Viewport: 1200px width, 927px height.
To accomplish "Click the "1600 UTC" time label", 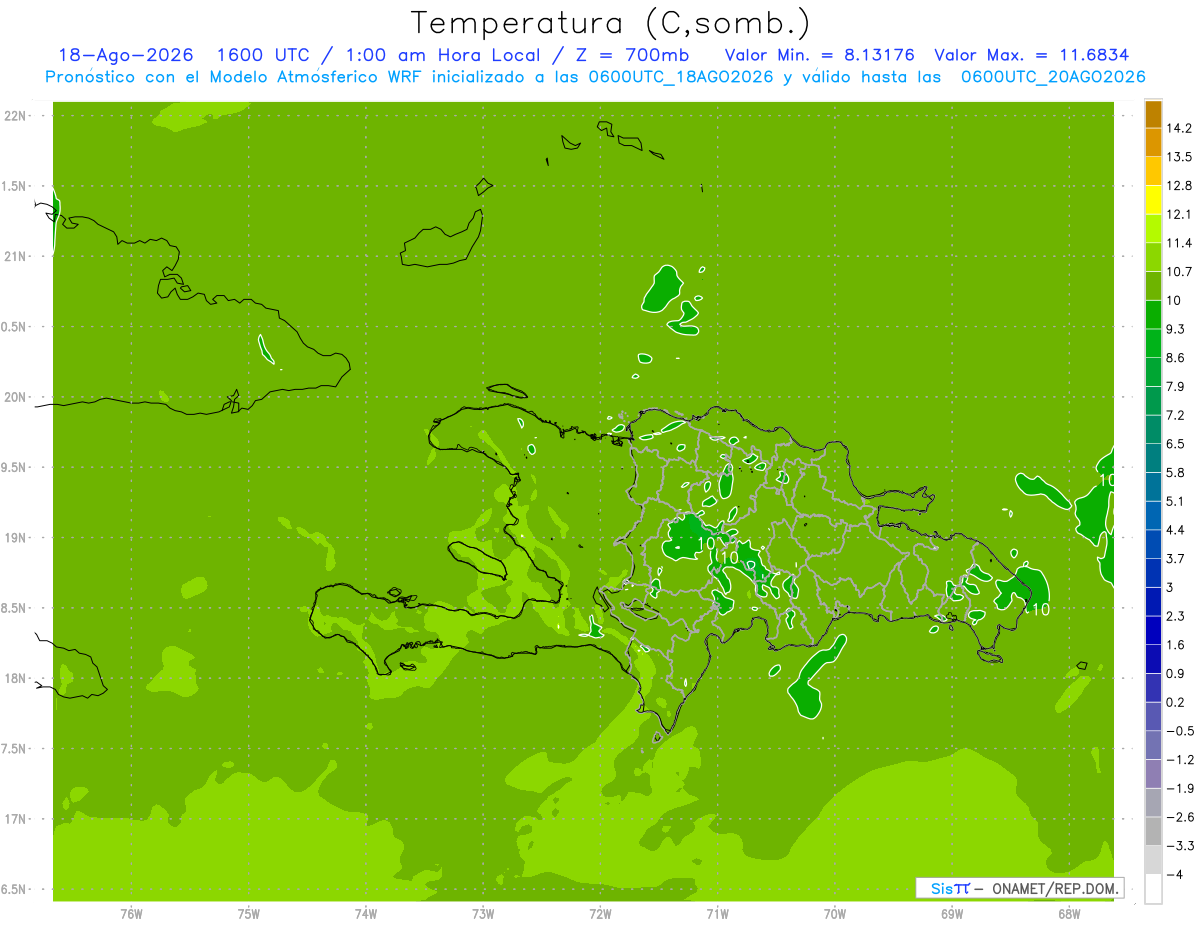I will pyautogui.click(x=264, y=55).
